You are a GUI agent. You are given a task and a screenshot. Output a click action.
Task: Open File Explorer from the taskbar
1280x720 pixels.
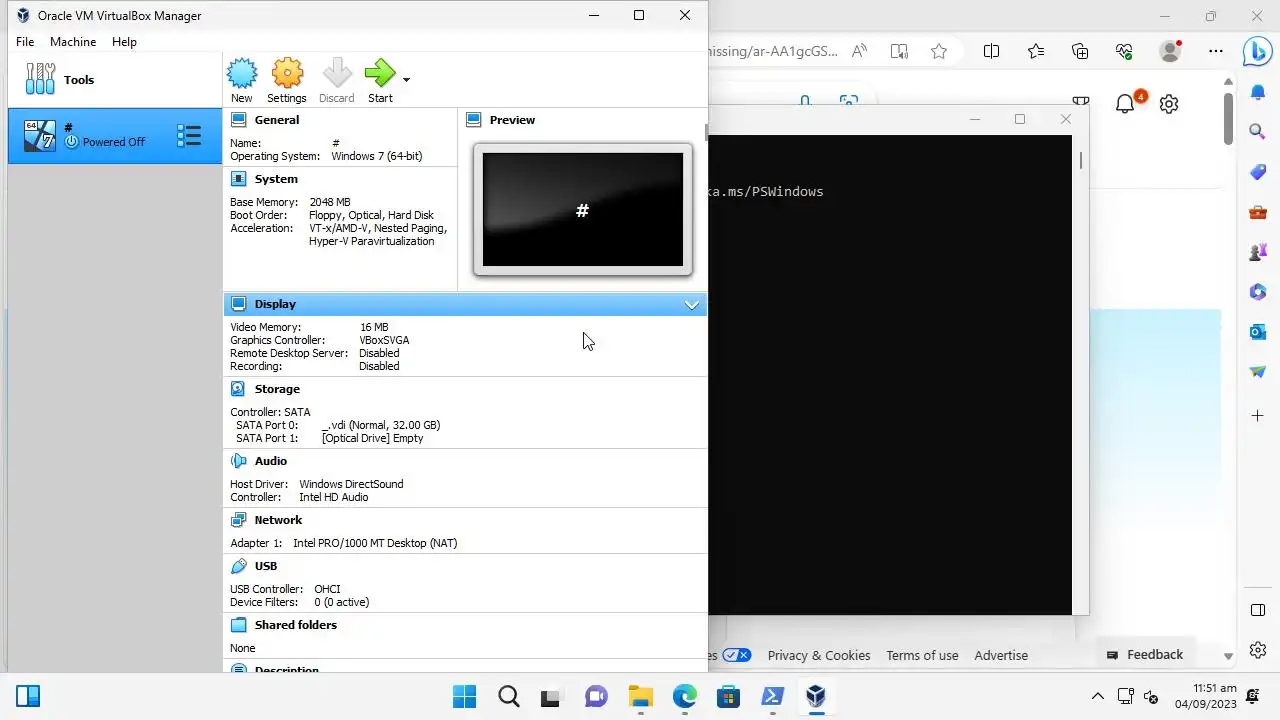(x=640, y=696)
